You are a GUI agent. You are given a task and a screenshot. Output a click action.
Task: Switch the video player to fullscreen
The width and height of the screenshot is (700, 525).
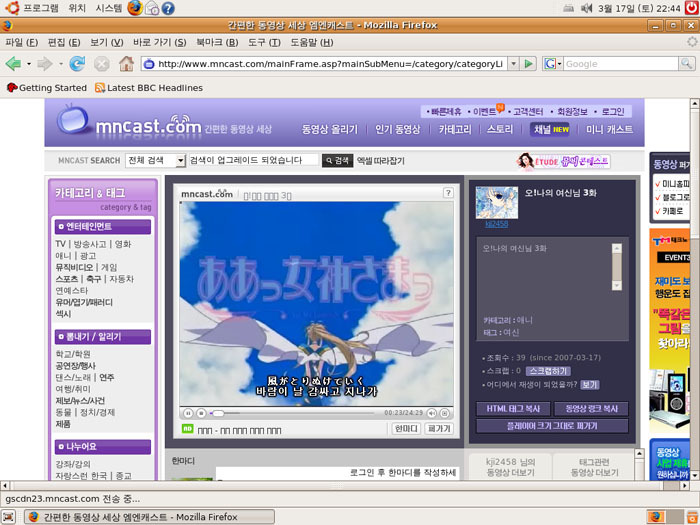point(445,413)
